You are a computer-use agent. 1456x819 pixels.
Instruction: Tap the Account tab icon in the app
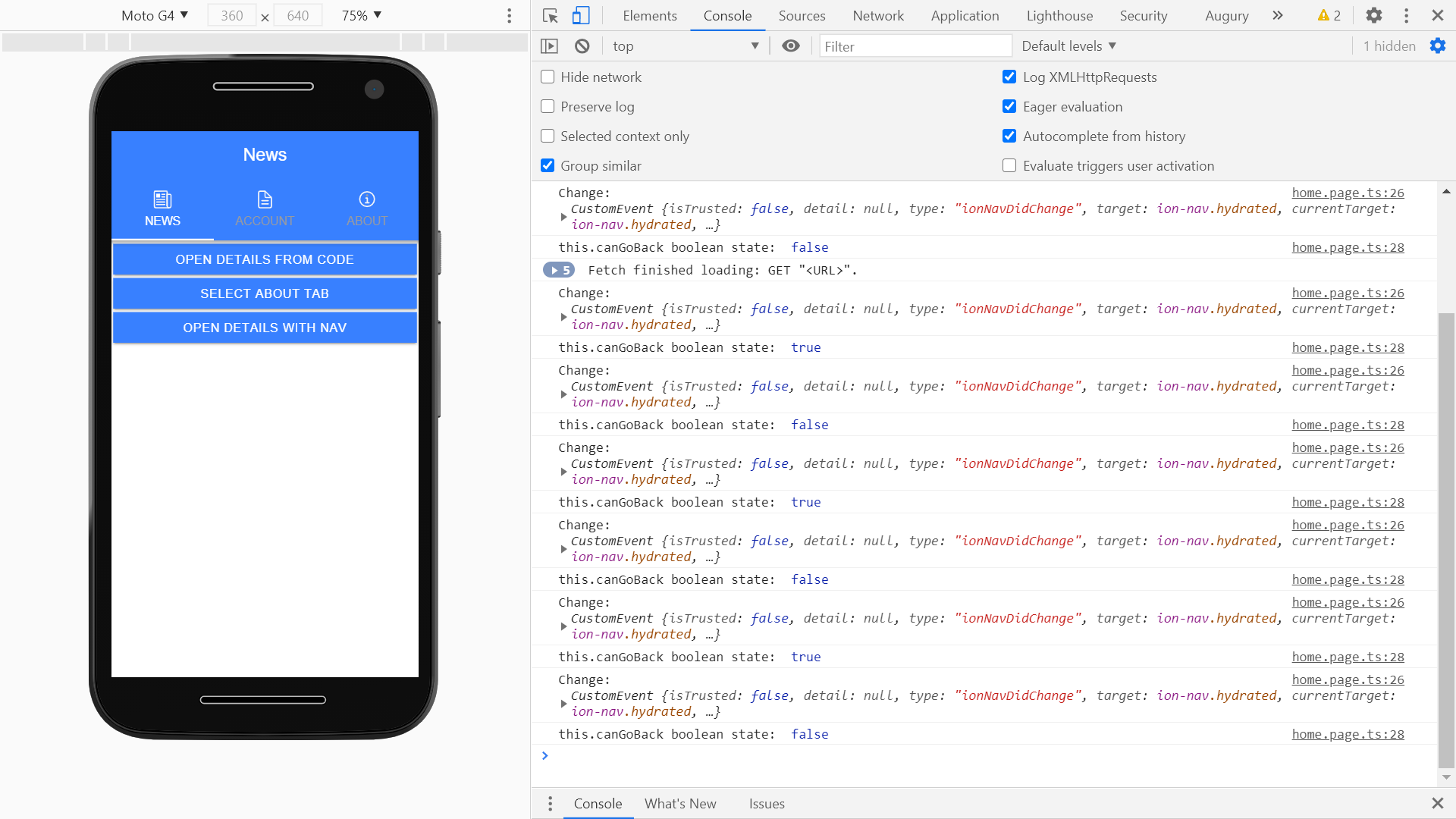click(265, 199)
